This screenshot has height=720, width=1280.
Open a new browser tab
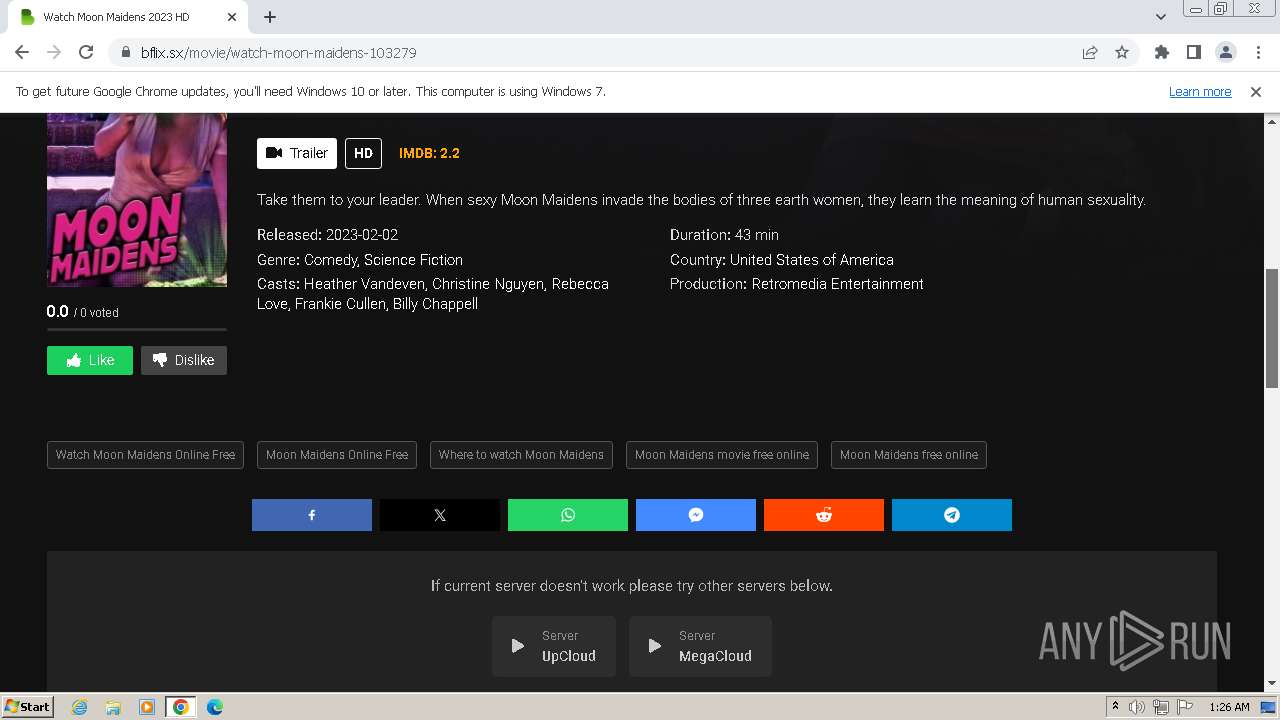270,17
